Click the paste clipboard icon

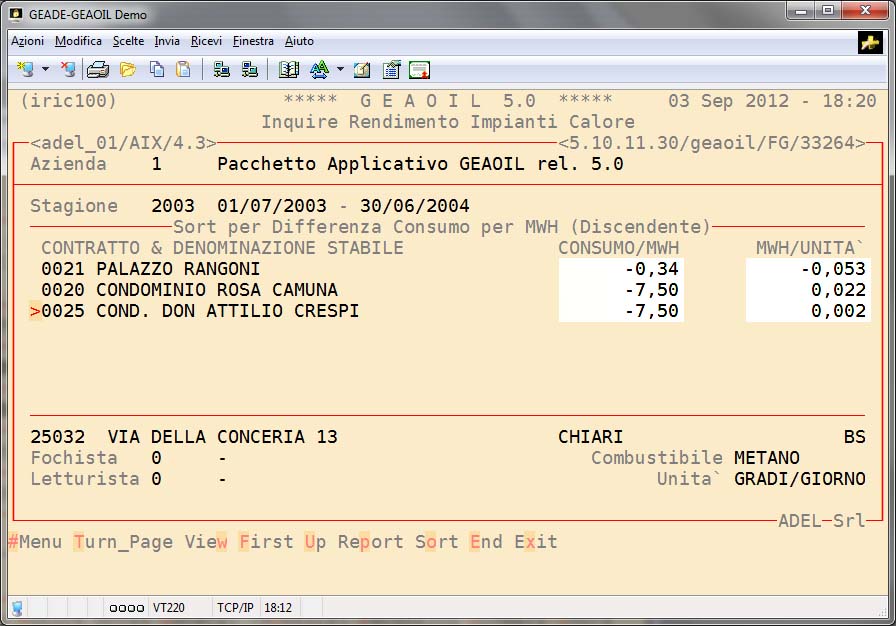tap(183, 70)
